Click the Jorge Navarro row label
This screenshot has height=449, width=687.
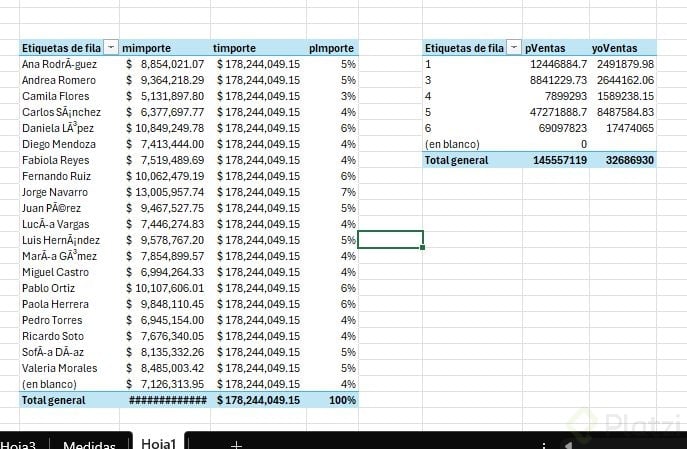(x=55, y=192)
